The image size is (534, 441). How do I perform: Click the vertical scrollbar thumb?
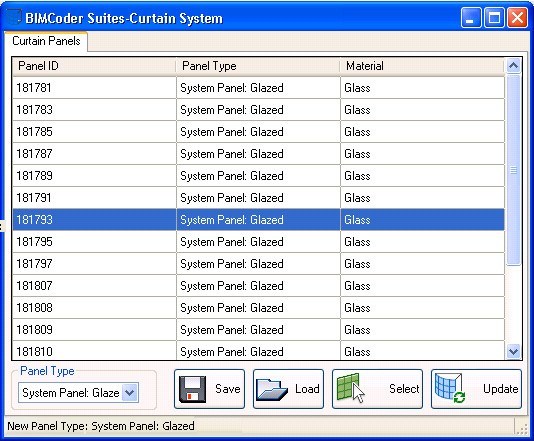pos(513,170)
